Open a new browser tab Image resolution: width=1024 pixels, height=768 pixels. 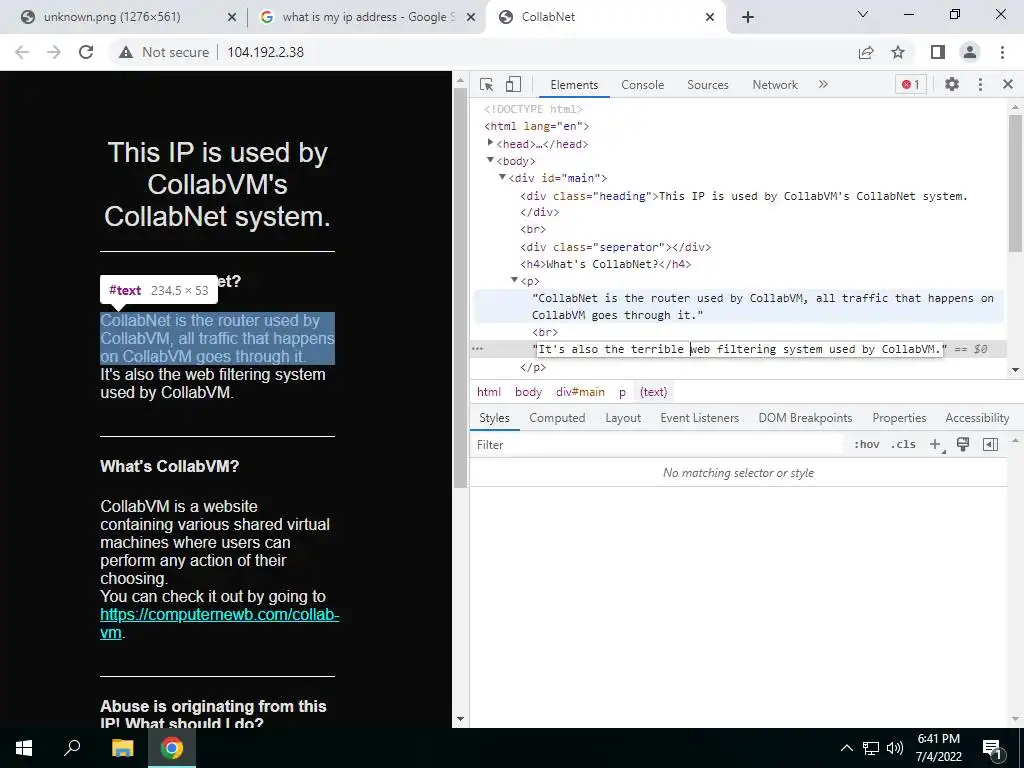(x=748, y=17)
